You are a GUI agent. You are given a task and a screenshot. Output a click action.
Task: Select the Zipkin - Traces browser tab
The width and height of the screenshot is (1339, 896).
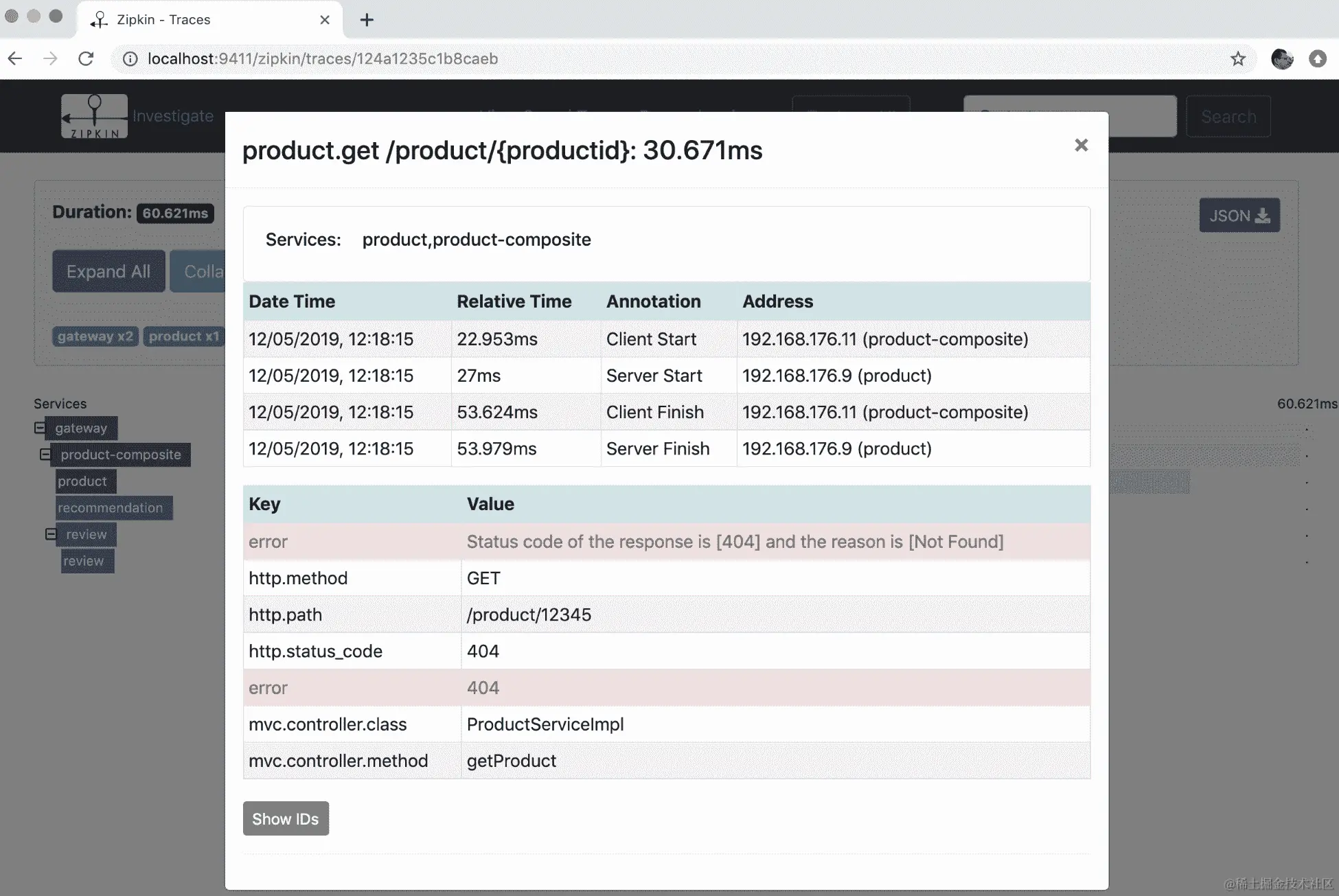coord(163,20)
